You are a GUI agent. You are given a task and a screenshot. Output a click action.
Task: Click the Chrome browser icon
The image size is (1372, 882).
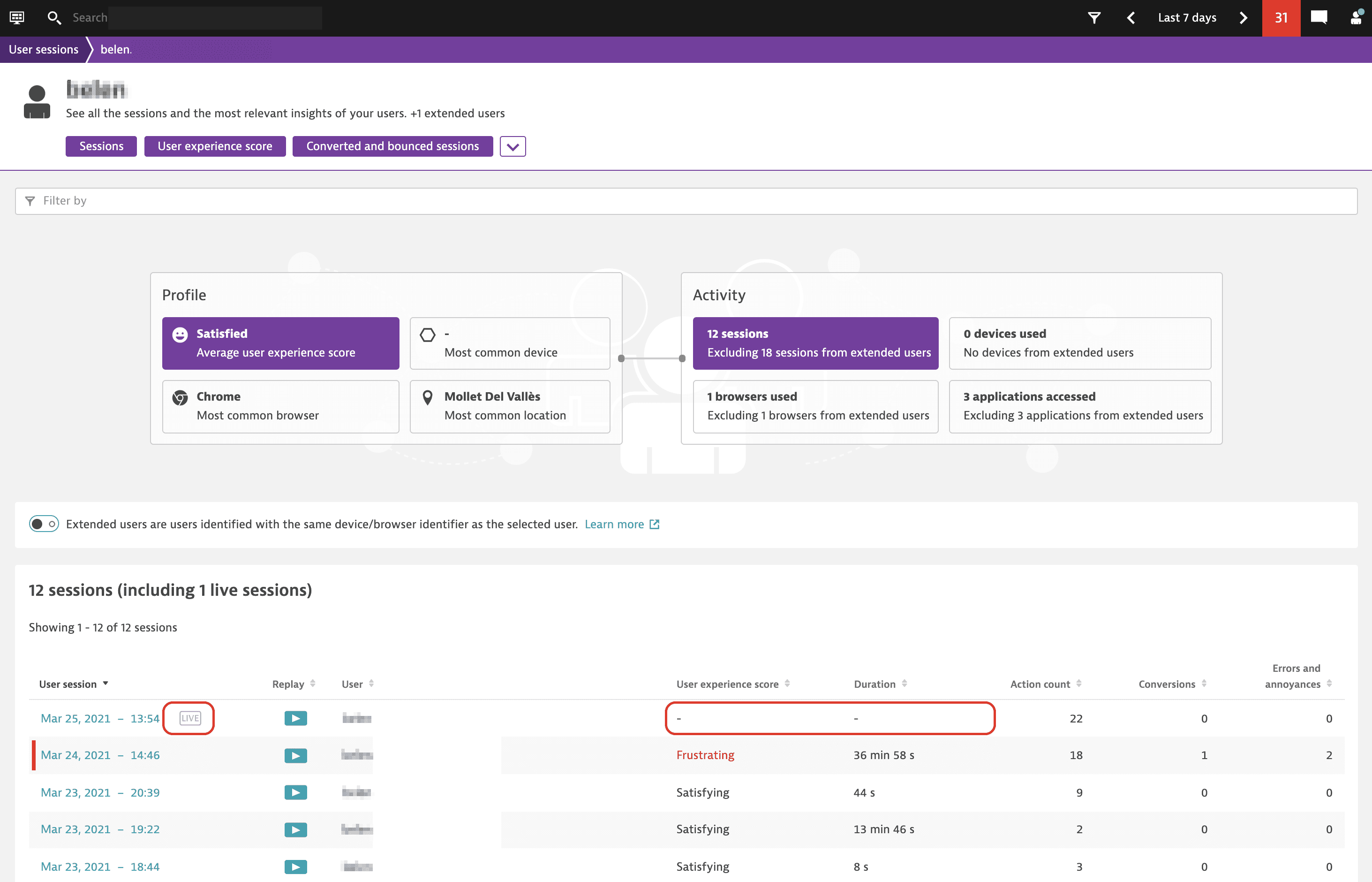tap(179, 398)
